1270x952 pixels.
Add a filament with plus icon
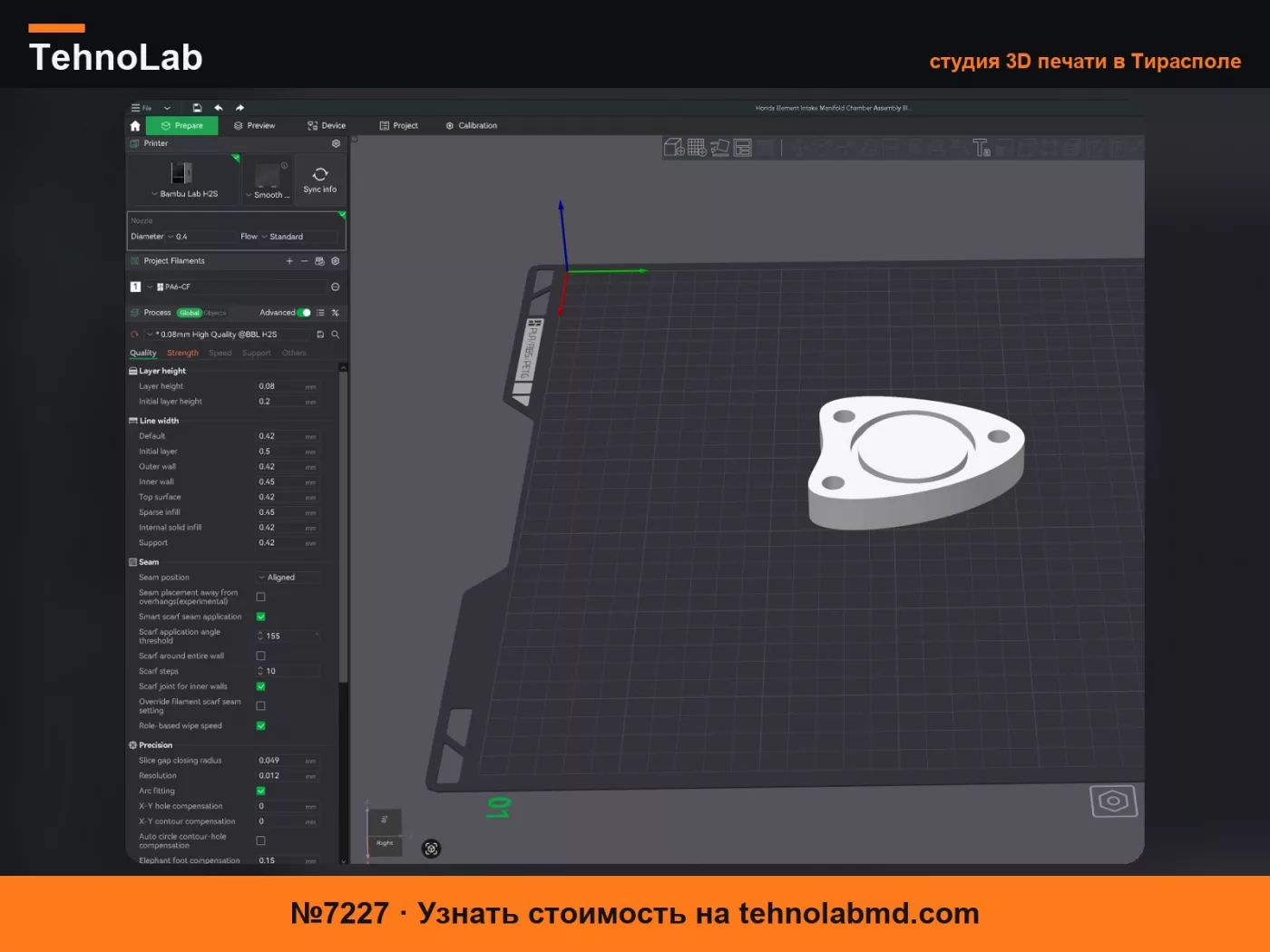tap(289, 261)
